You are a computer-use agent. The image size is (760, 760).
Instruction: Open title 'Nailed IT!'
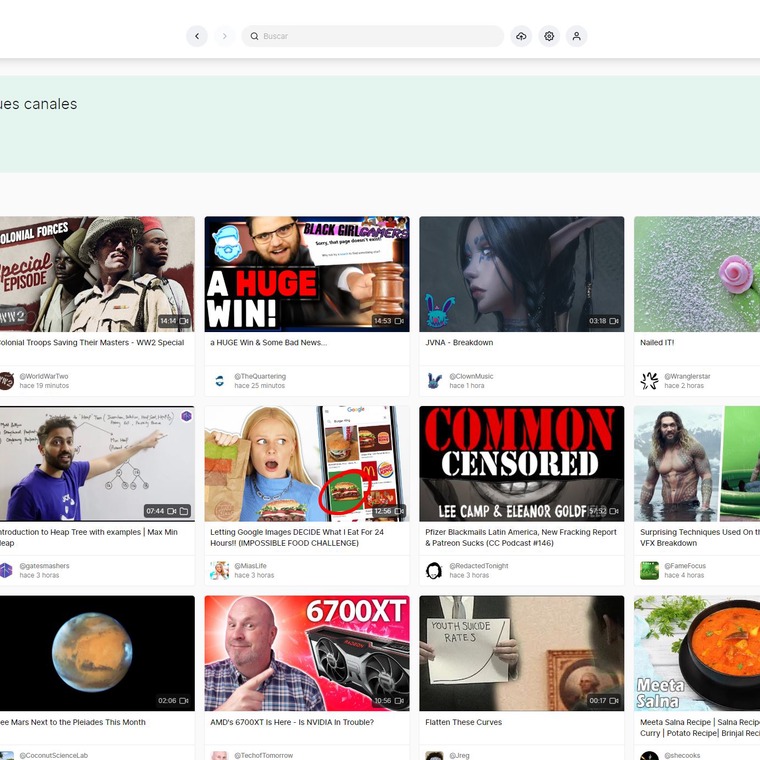[x=657, y=342]
